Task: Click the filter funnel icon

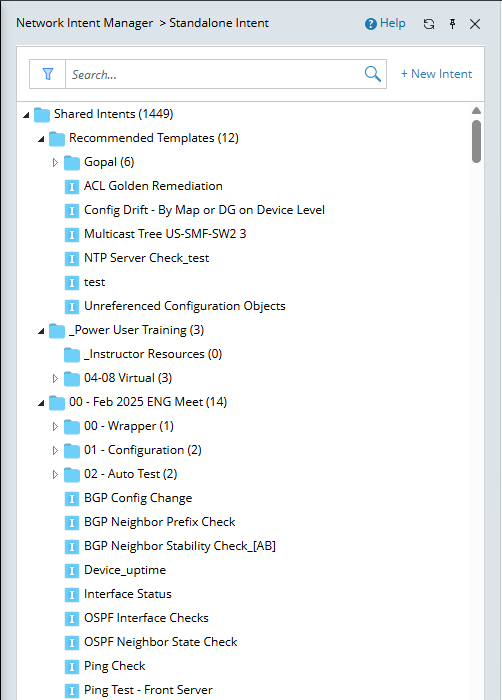Action: click(48, 74)
